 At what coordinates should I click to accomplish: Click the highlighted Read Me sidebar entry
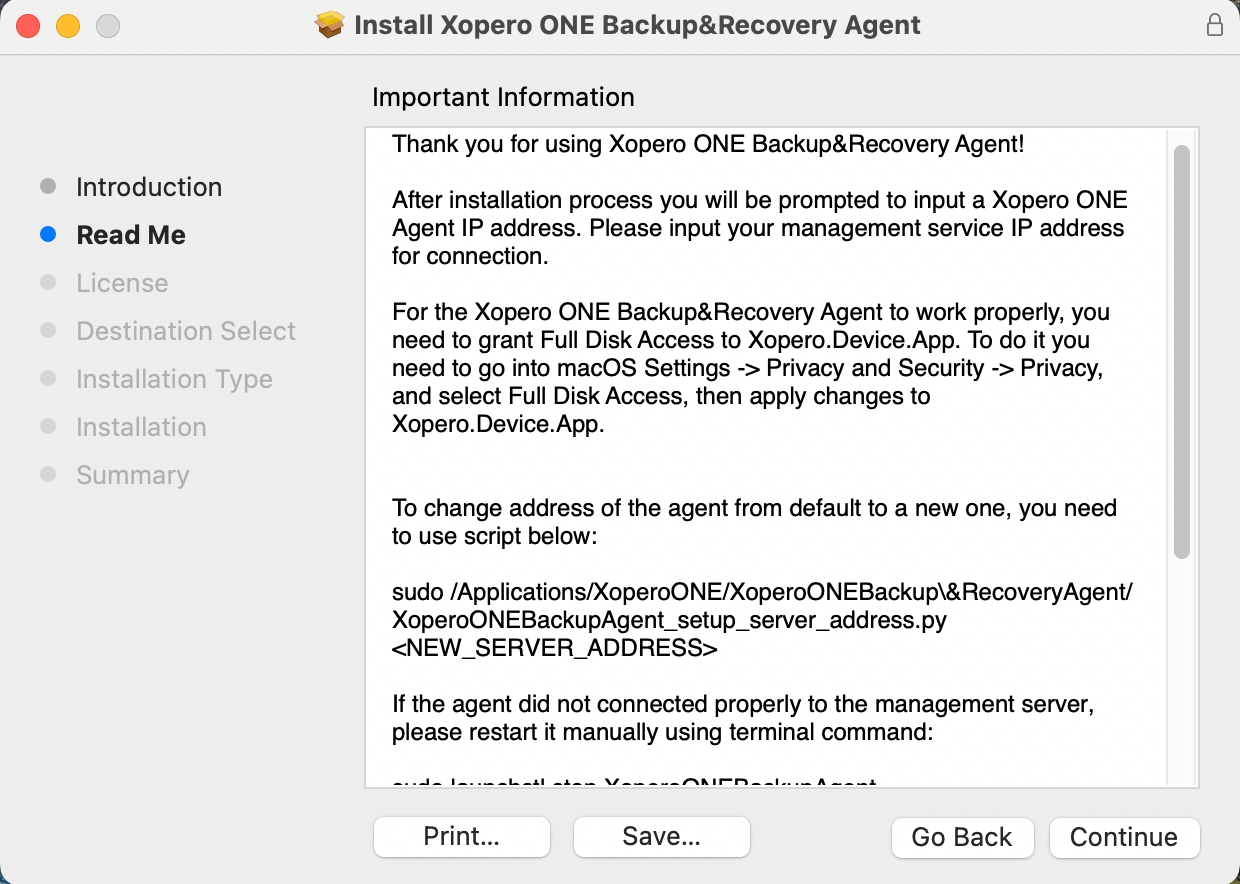coord(131,234)
